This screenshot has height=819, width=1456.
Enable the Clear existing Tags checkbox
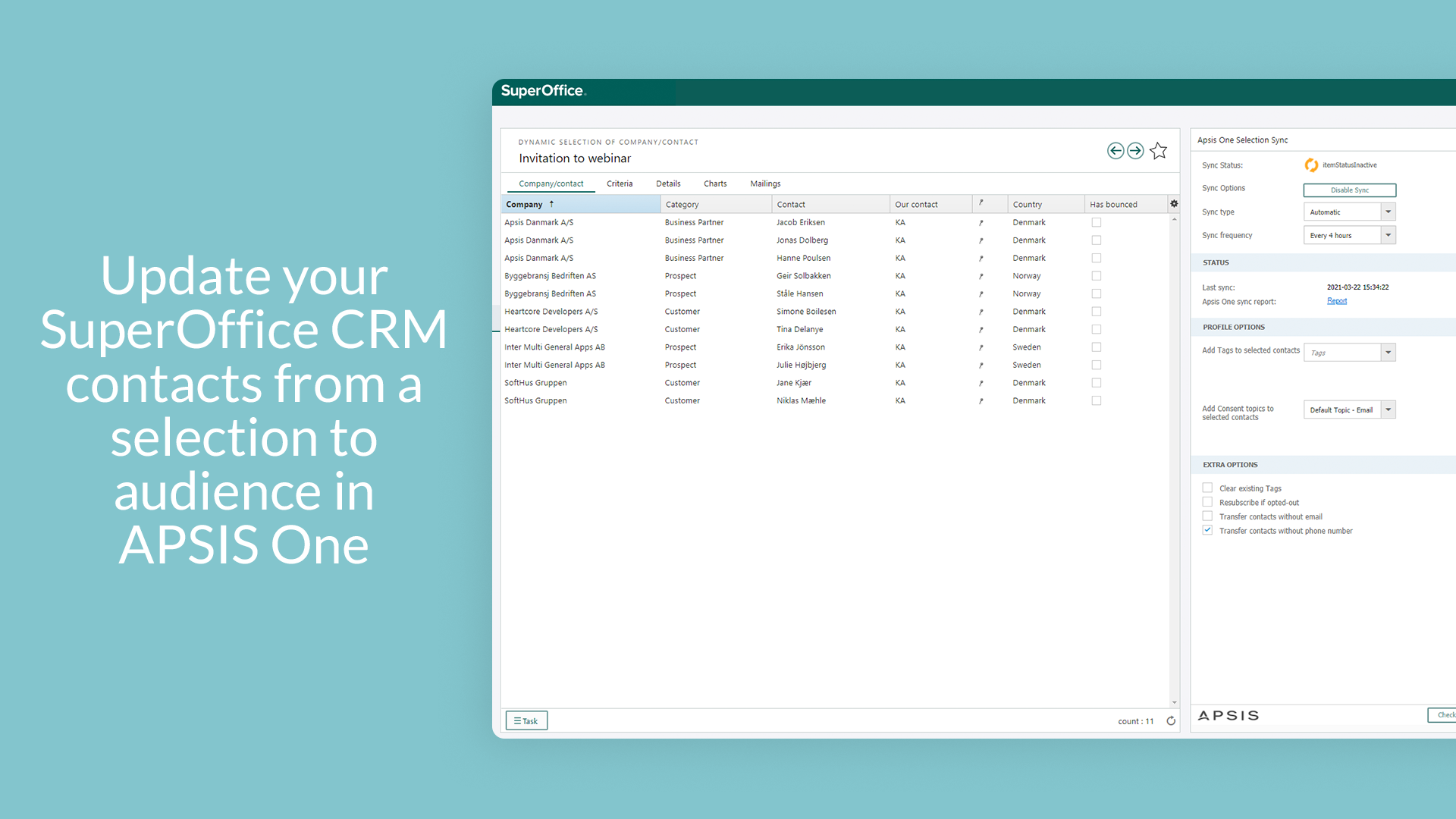(x=1207, y=488)
